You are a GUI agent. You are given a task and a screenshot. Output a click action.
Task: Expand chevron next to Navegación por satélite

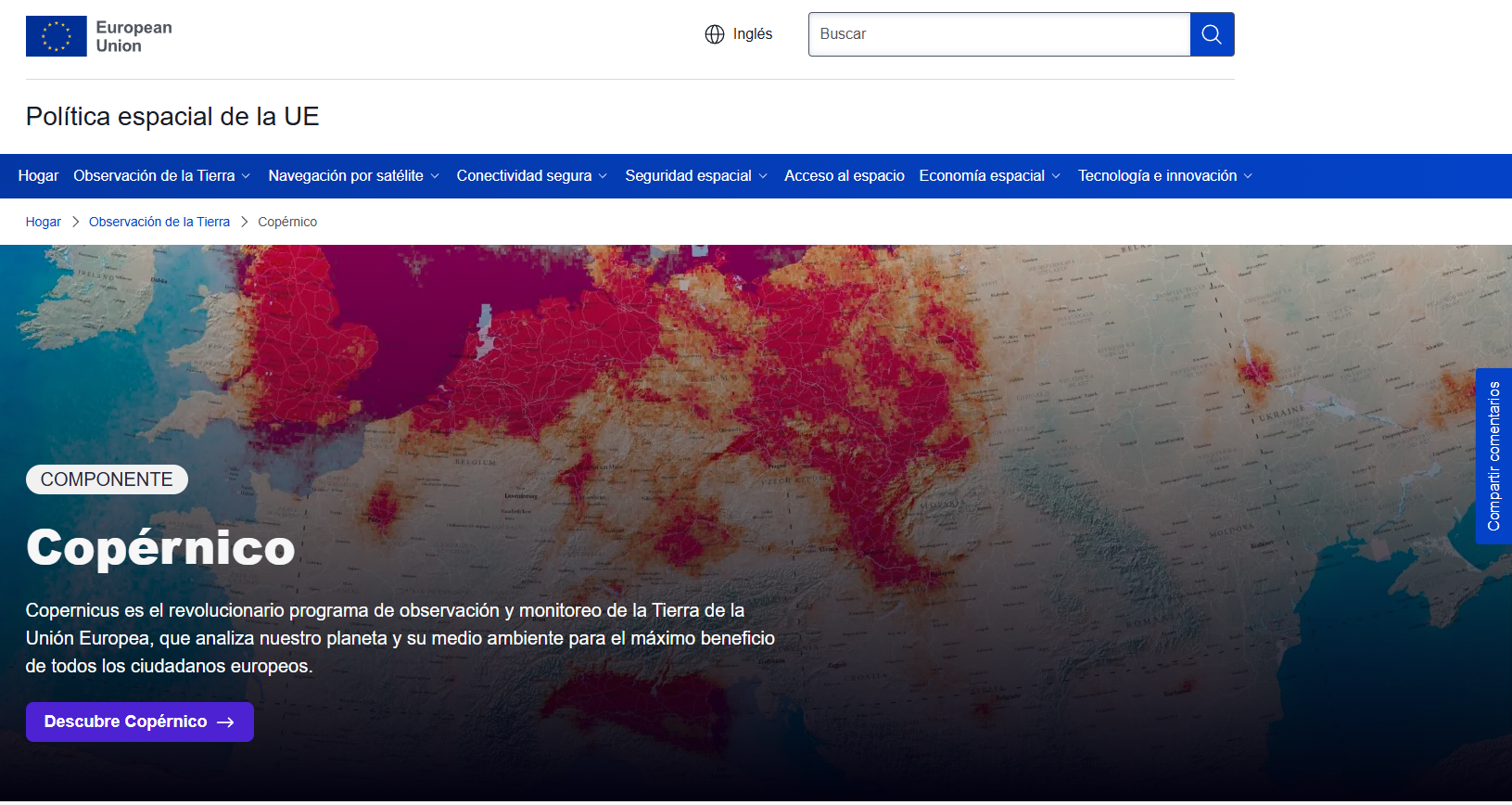[435, 176]
